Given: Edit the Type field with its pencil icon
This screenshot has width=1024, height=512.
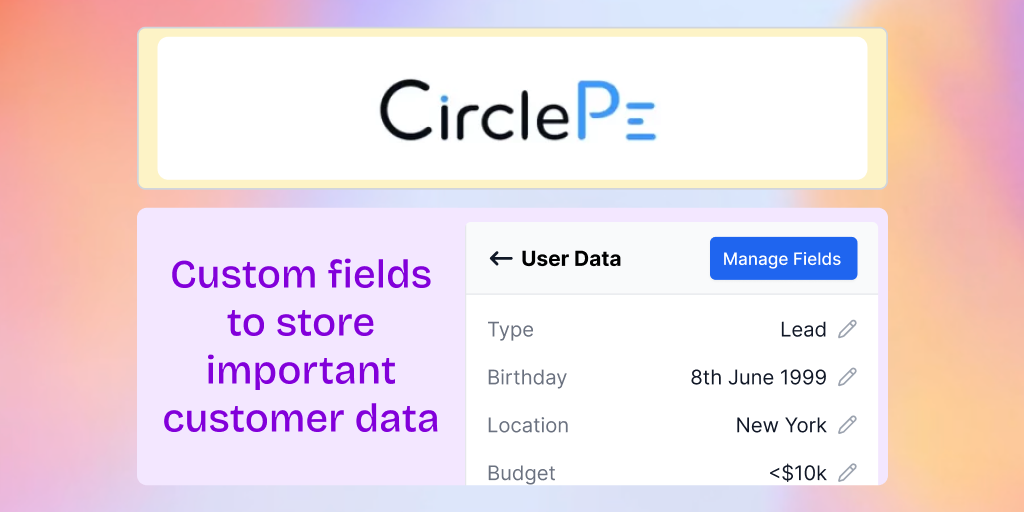Looking at the screenshot, I should coord(847,329).
